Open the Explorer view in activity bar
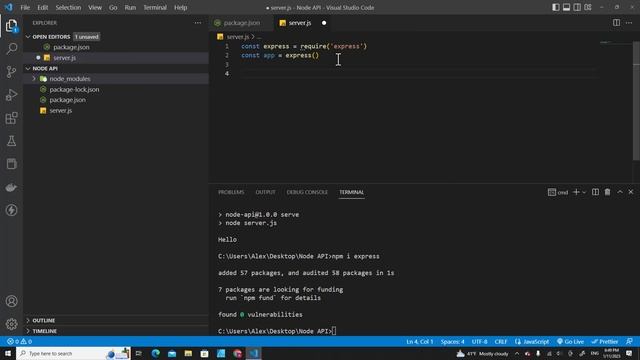This screenshot has height=360, width=640. (x=11, y=26)
